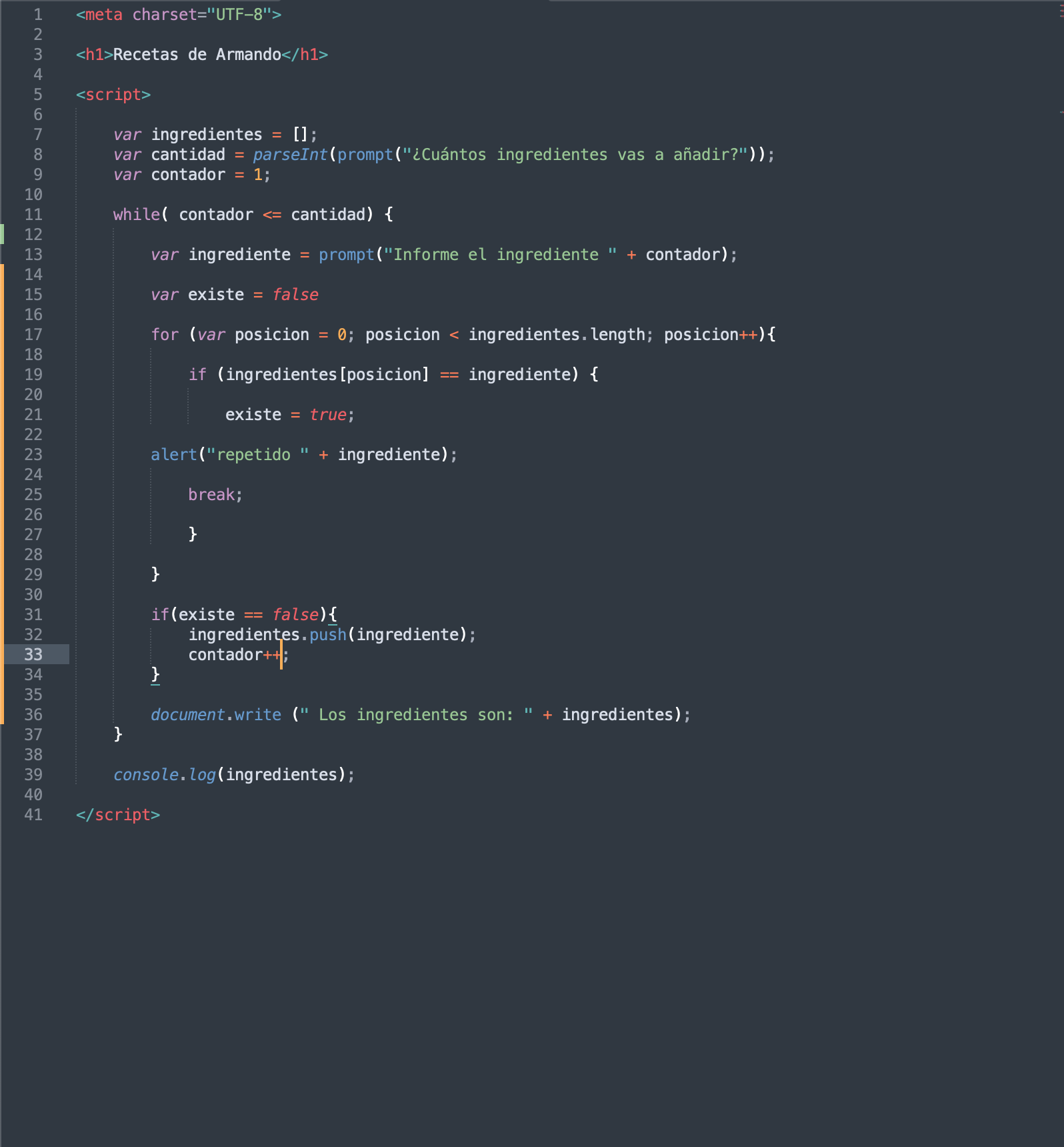The width and height of the screenshot is (1064, 1147).
Task: Click the 'Recetas de Armando' heading text
Action: [x=197, y=55]
